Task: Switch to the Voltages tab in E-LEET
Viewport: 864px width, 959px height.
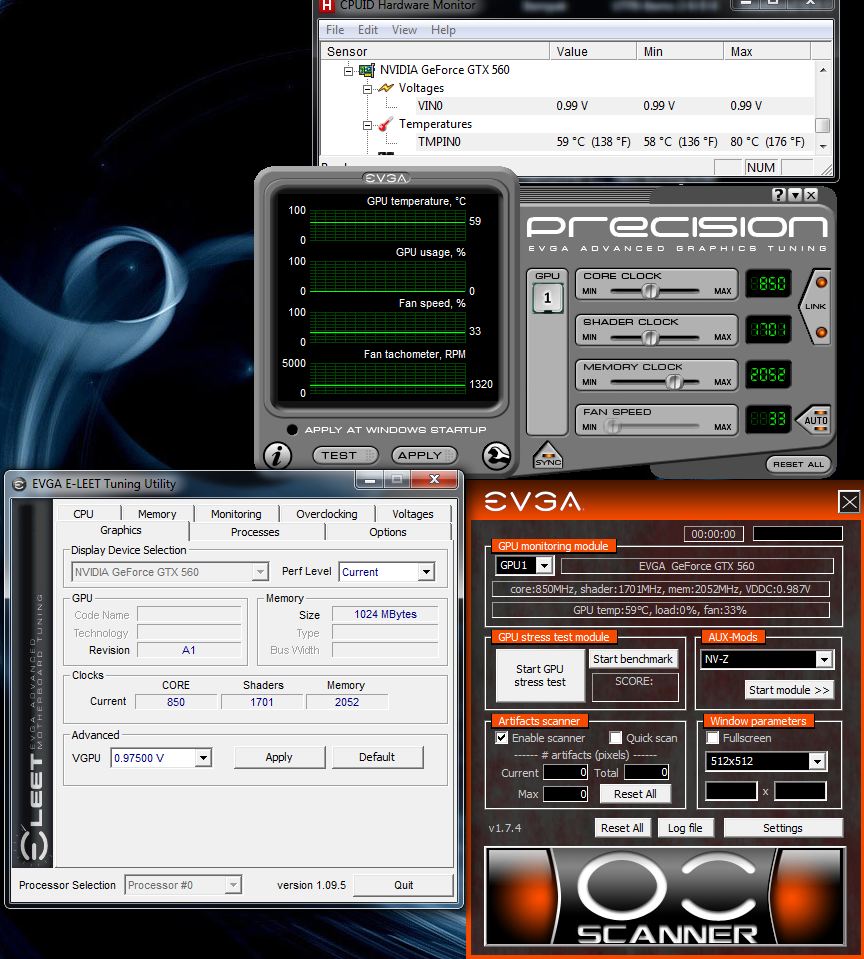Action: (413, 514)
